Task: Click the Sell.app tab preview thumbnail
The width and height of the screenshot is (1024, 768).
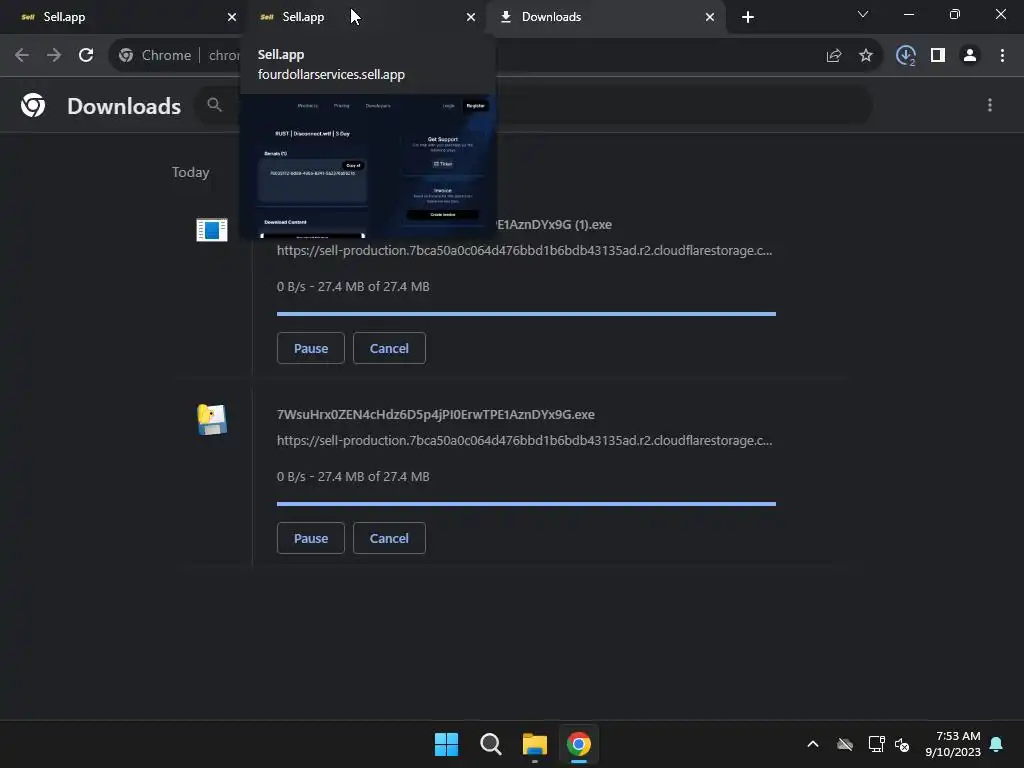Action: 368,166
